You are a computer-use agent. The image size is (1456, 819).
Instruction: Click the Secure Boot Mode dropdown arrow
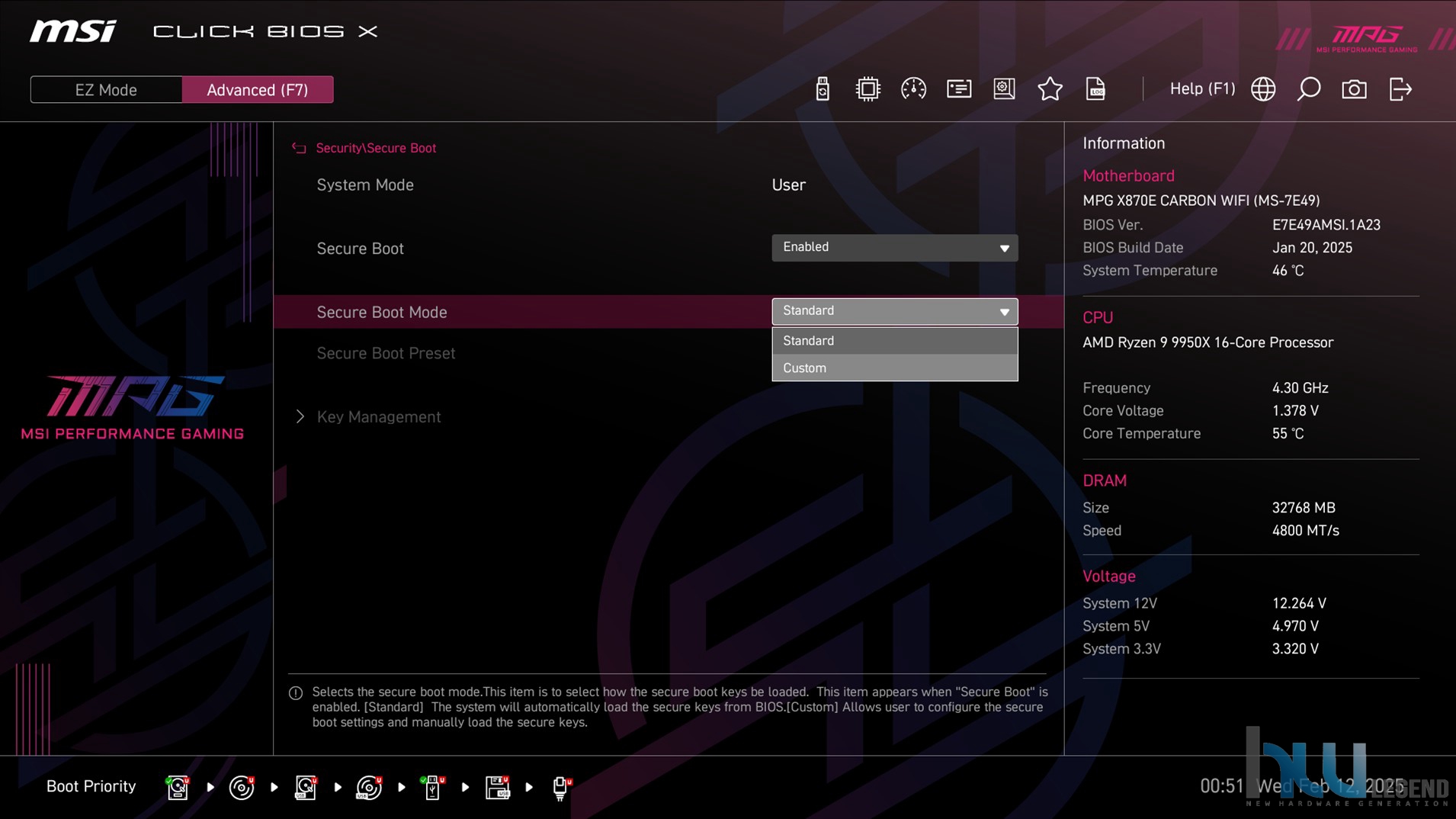coord(1004,312)
